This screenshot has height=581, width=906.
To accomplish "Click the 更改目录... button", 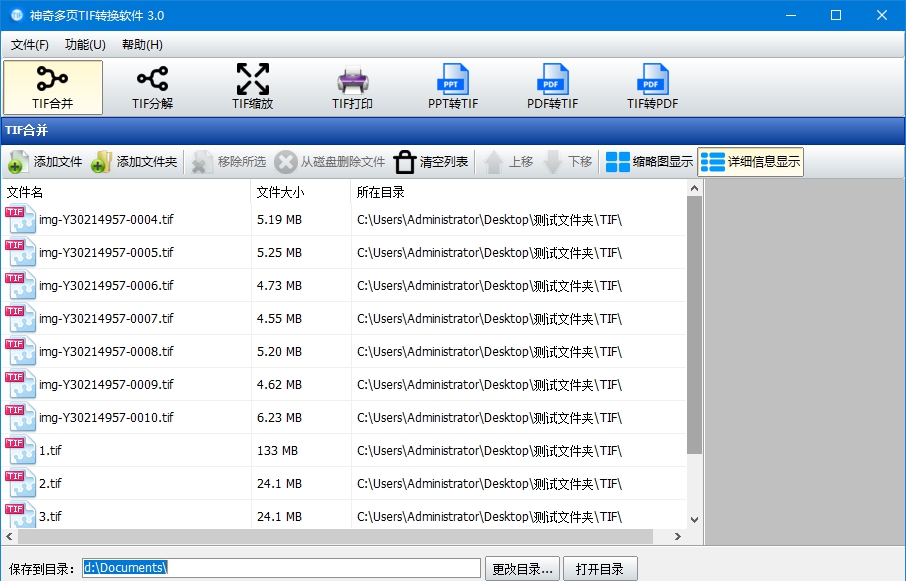I will tap(522, 569).
